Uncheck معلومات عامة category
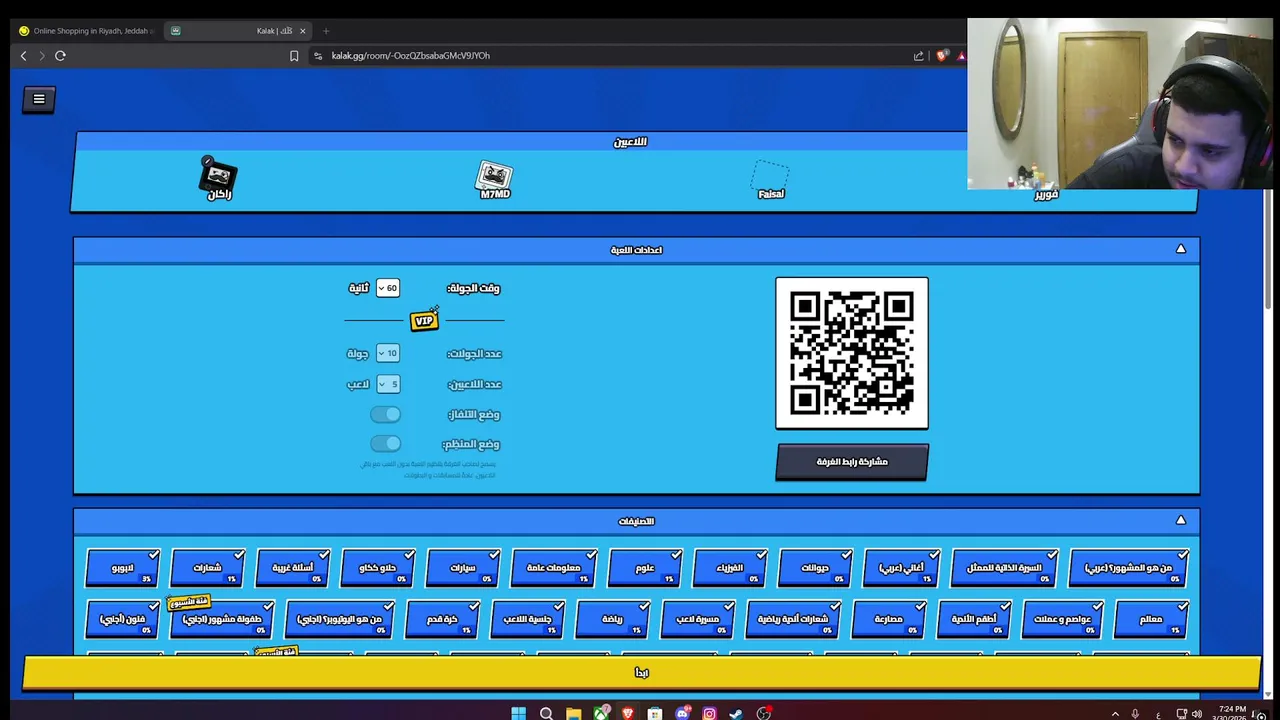Screen dimensions: 1280x720 click(554, 567)
